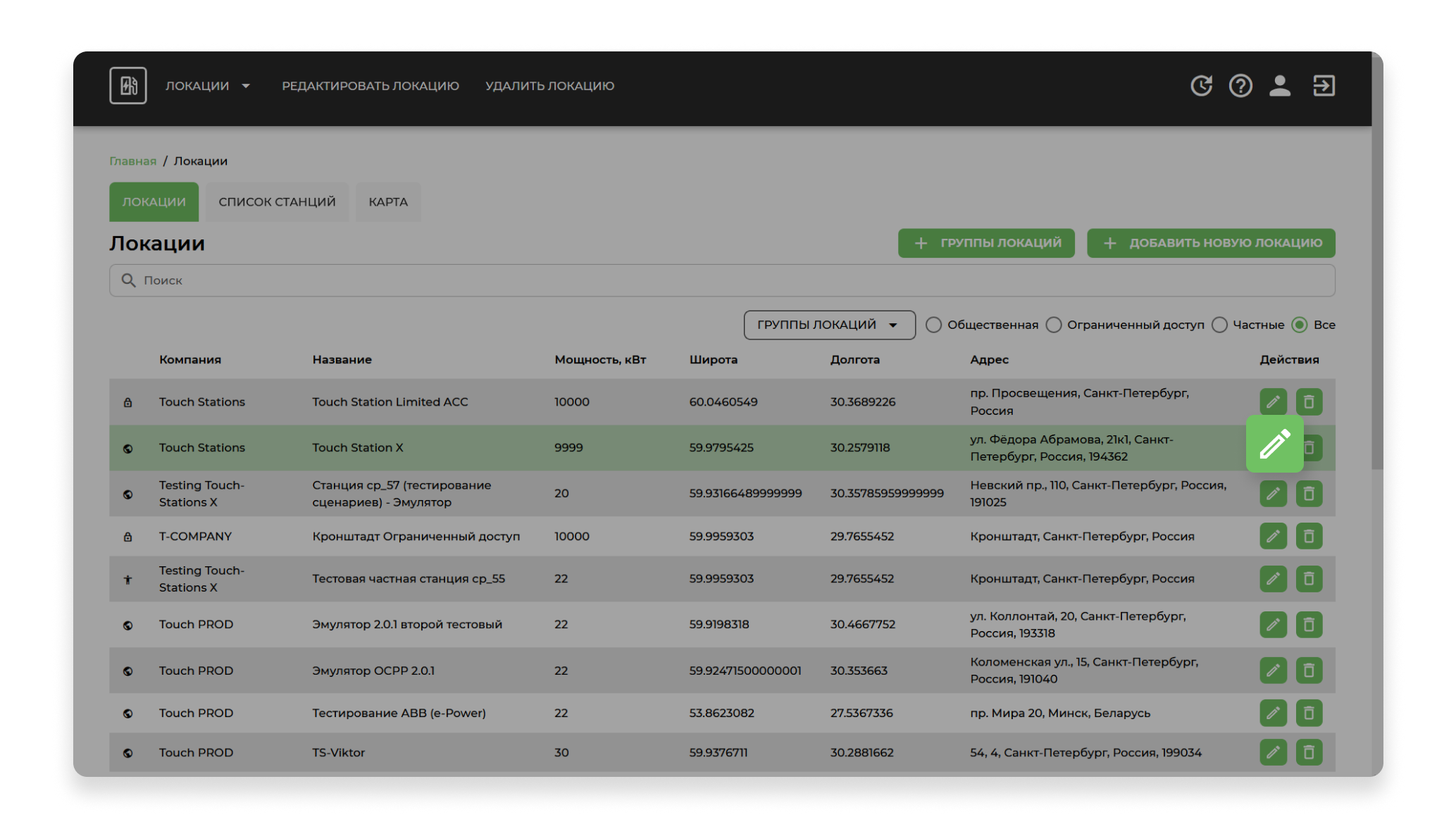The image size is (1456, 829).
Task: Edit the Станция cp_57 Эмулятор location
Action: 1273,493
